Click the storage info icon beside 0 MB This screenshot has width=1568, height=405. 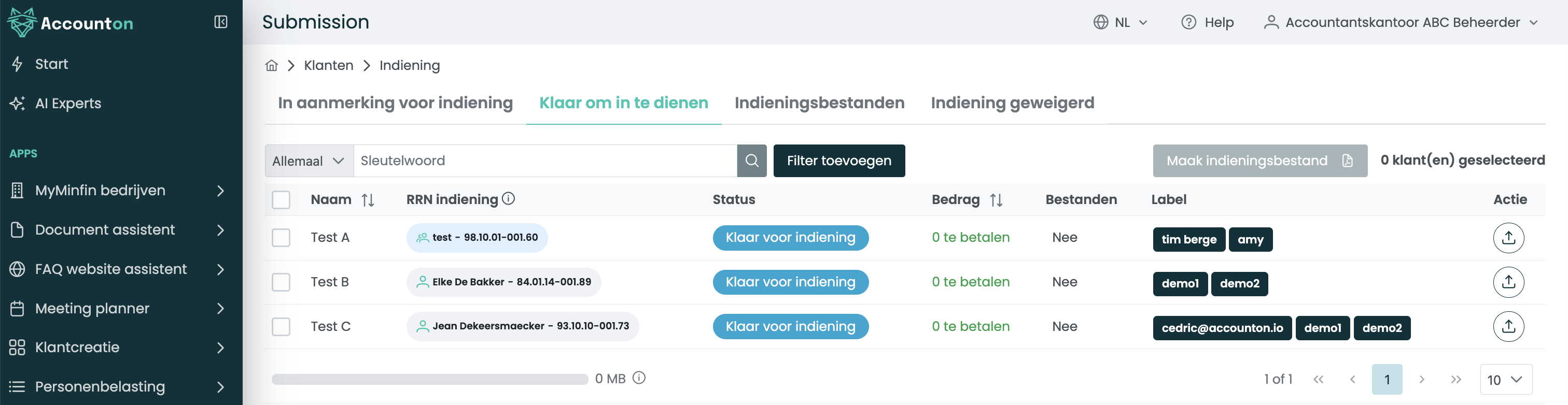638,378
